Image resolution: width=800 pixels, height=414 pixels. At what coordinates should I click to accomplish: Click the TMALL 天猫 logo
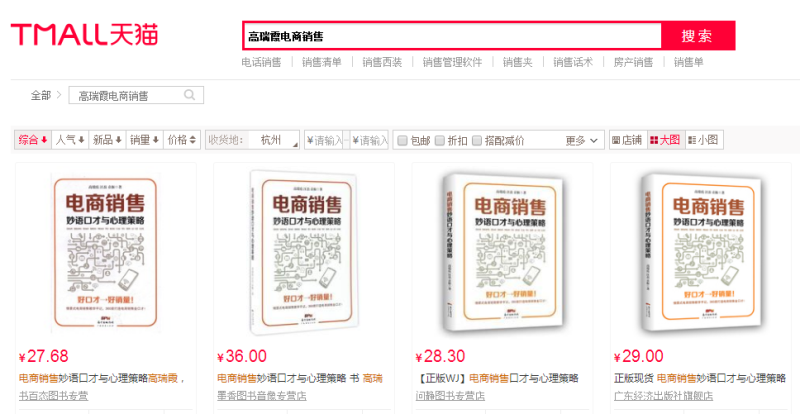point(84,35)
